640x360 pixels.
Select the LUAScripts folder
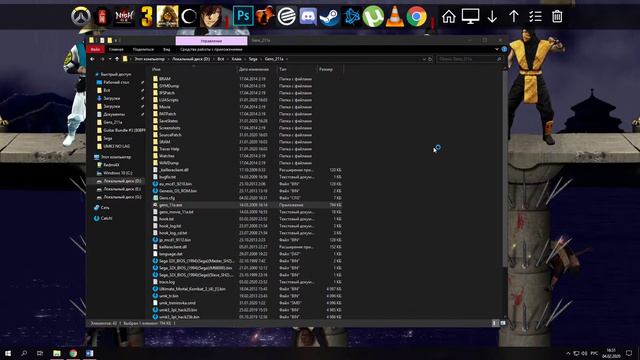coord(169,100)
